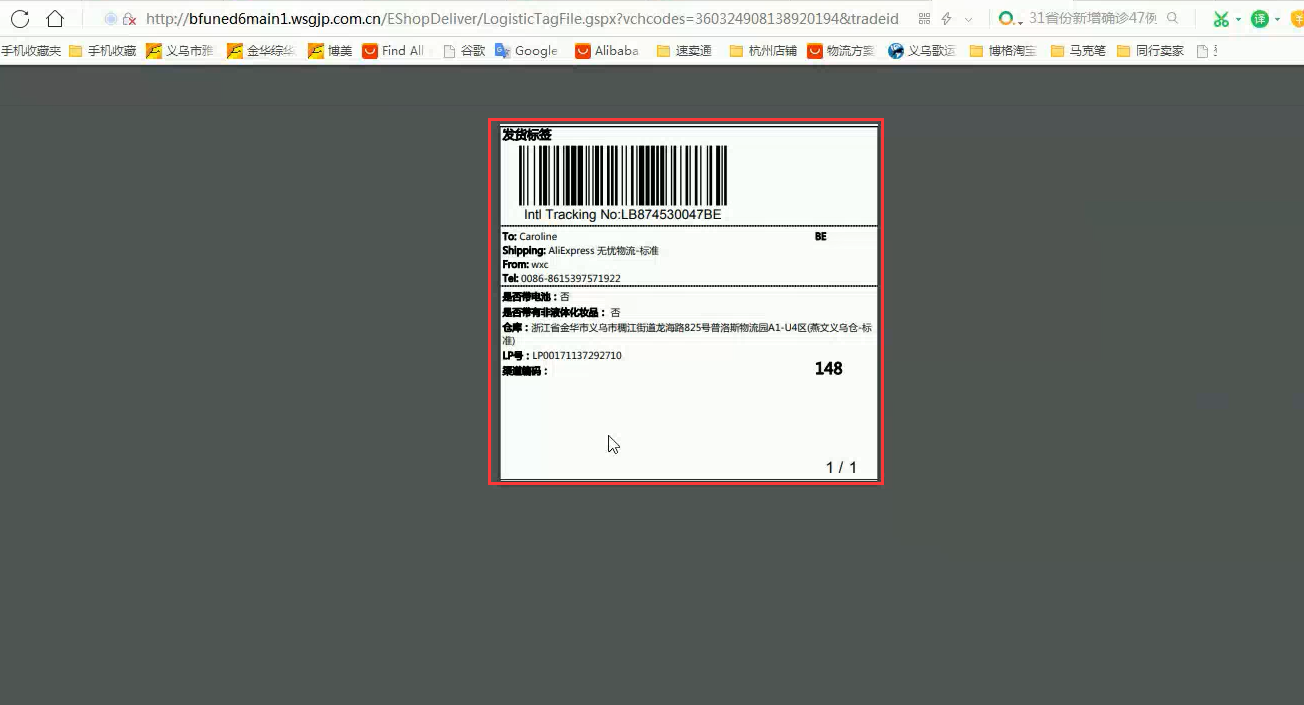The image size is (1304, 705).
Task: Open the QR code grid icon
Action: click(x=923, y=19)
